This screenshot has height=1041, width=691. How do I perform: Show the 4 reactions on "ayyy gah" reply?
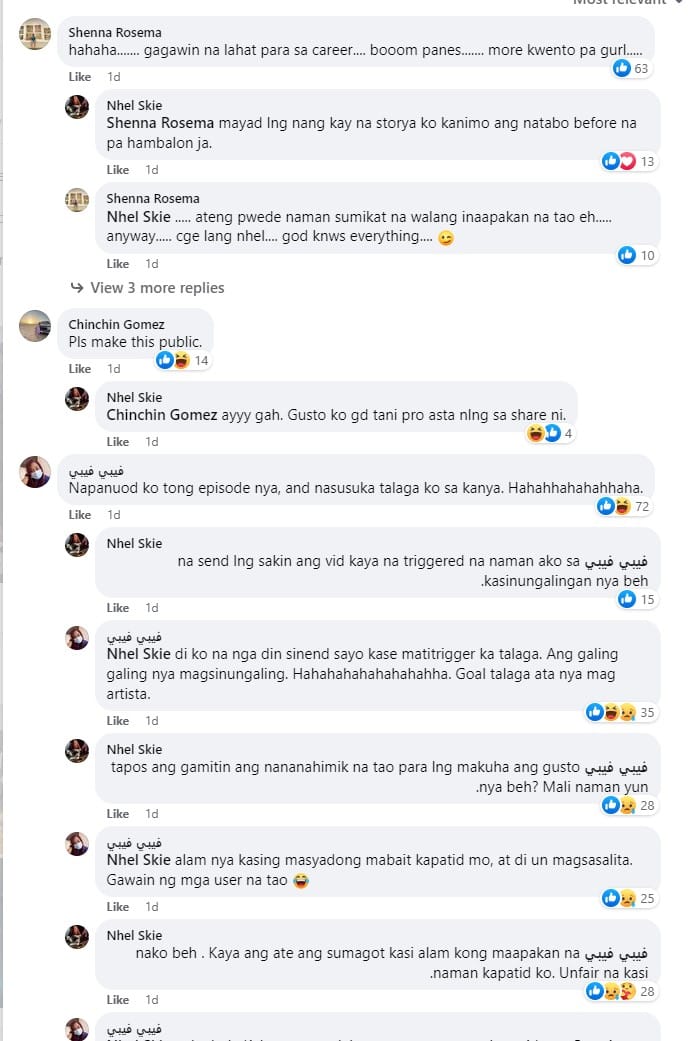[x=550, y=433]
